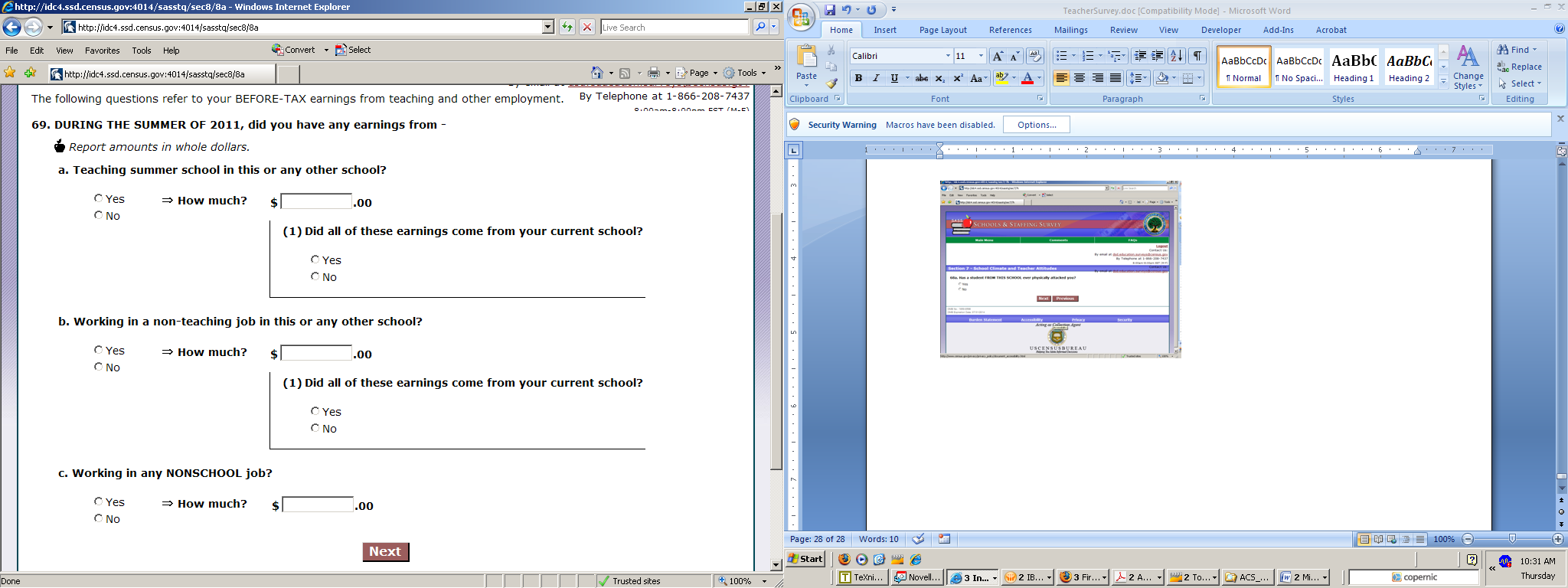Click Add to Favorites icon in IE

pos(30,73)
